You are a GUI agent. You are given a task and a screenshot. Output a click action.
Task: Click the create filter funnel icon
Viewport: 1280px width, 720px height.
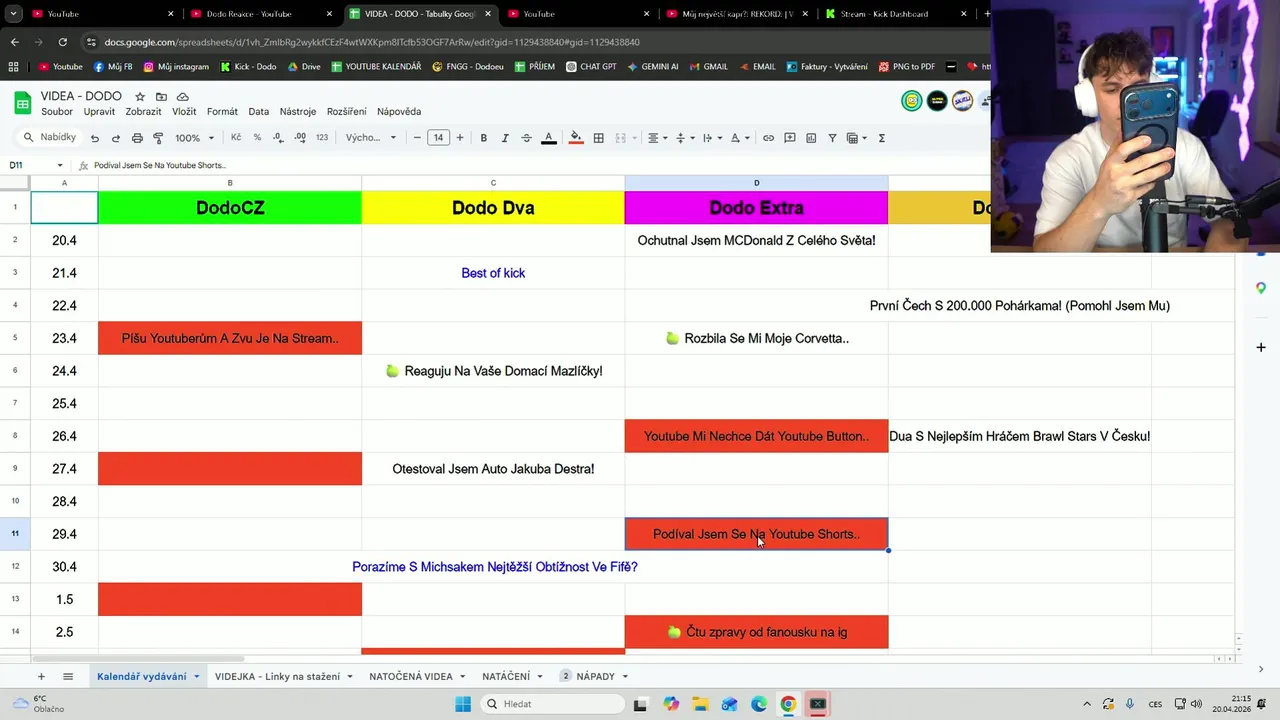[832, 138]
